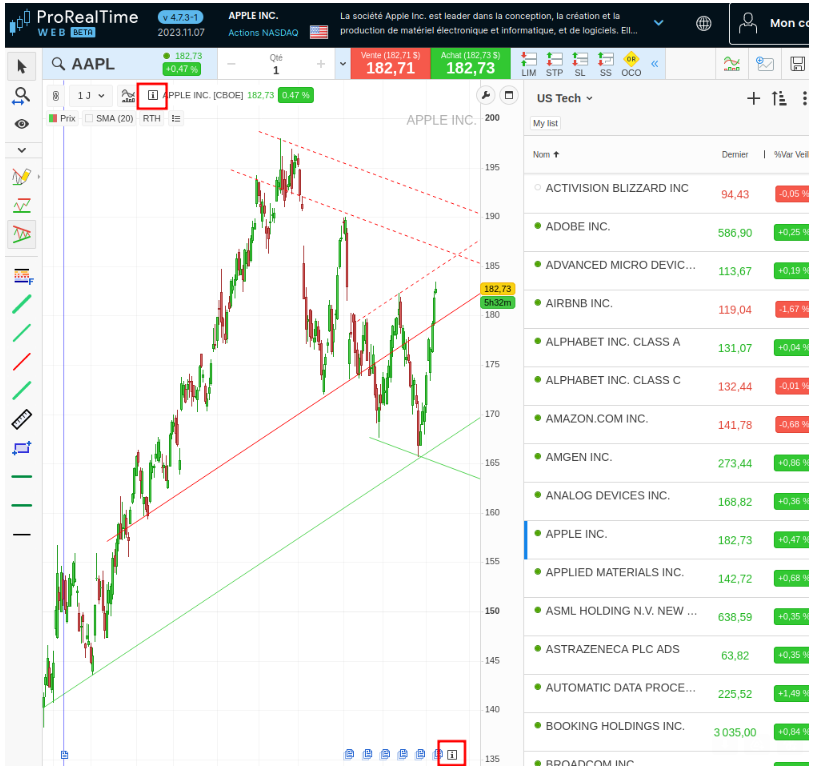Image resolution: width=838 pixels, height=770 pixels.
Task: Open the chart indicators icon beside timeframe
Action: 128,96
